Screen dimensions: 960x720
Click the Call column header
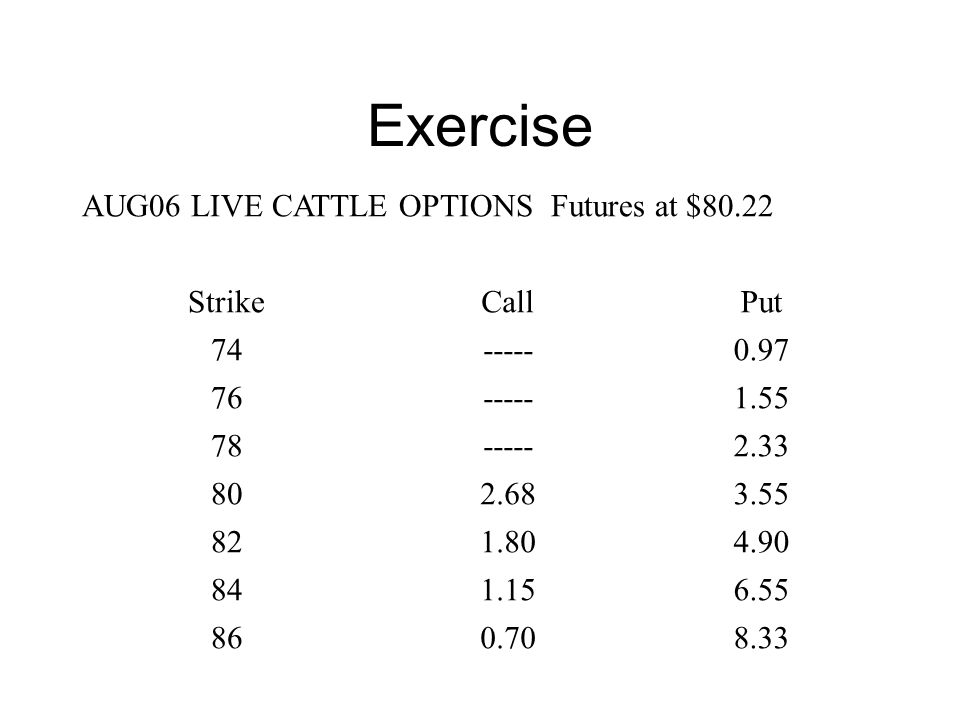[x=508, y=302]
